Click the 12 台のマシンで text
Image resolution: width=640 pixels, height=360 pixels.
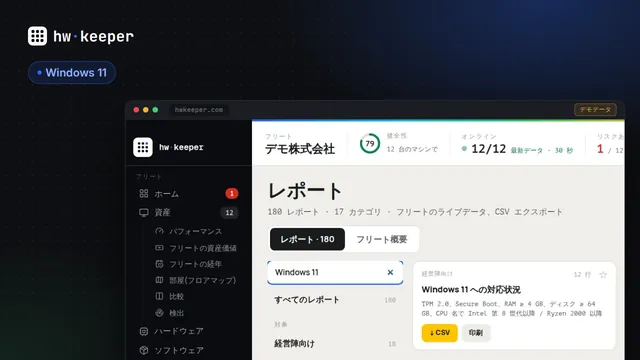coord(412,149)
